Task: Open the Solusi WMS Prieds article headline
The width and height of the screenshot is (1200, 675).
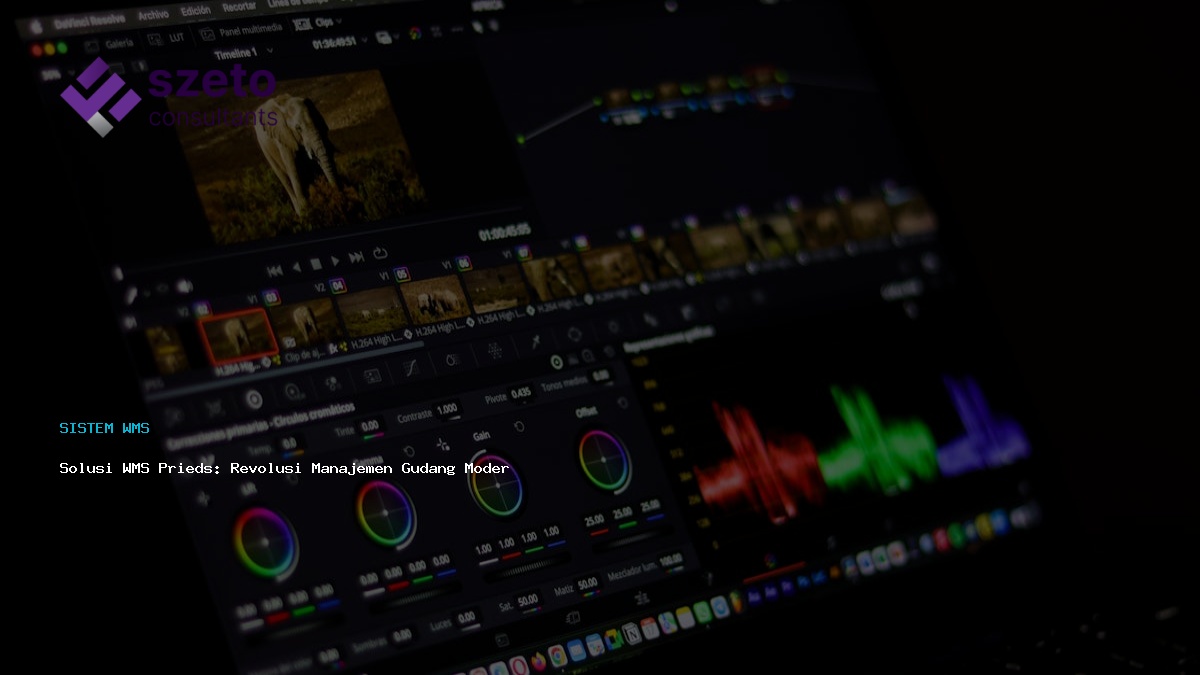Action: point(284,468)
